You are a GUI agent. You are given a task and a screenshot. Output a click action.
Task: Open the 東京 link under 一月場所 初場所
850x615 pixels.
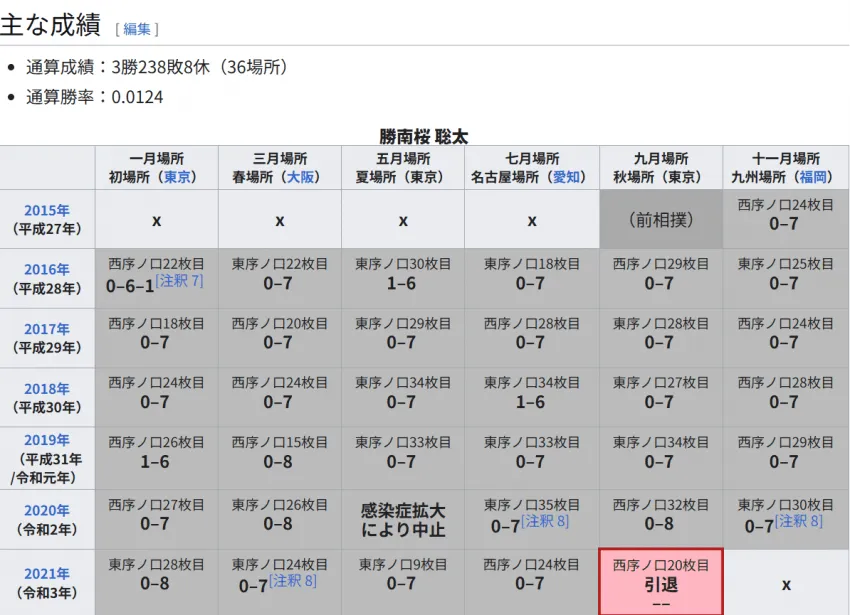(x=177, y=177)
